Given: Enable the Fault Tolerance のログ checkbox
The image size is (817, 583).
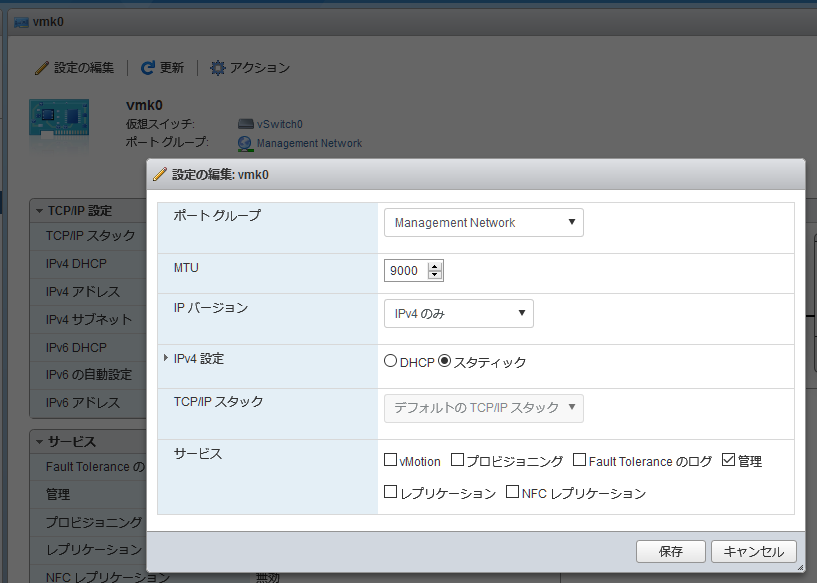Looking at the screenshot, I should (579, 461).
